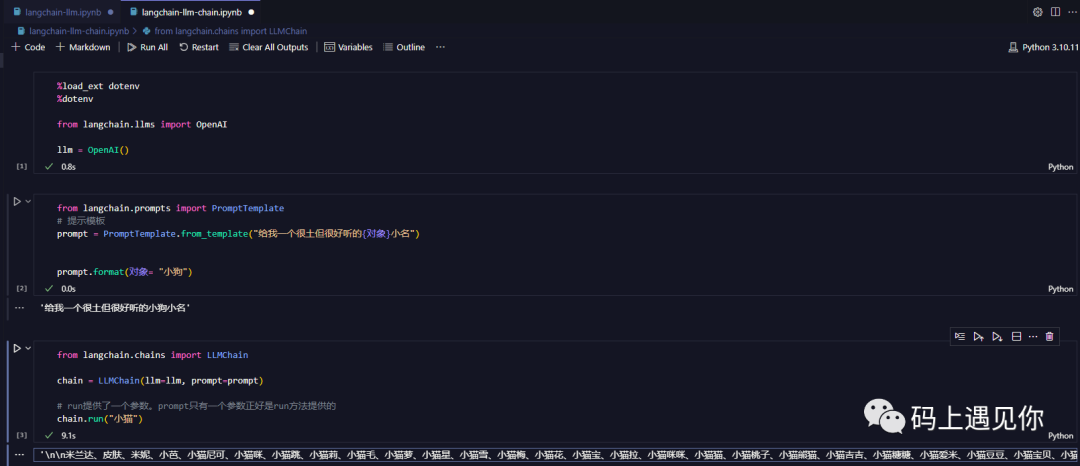Click the '# 提示模板' comment line
The height and width of the screenshot is (466, 1080).
(81, 221)
